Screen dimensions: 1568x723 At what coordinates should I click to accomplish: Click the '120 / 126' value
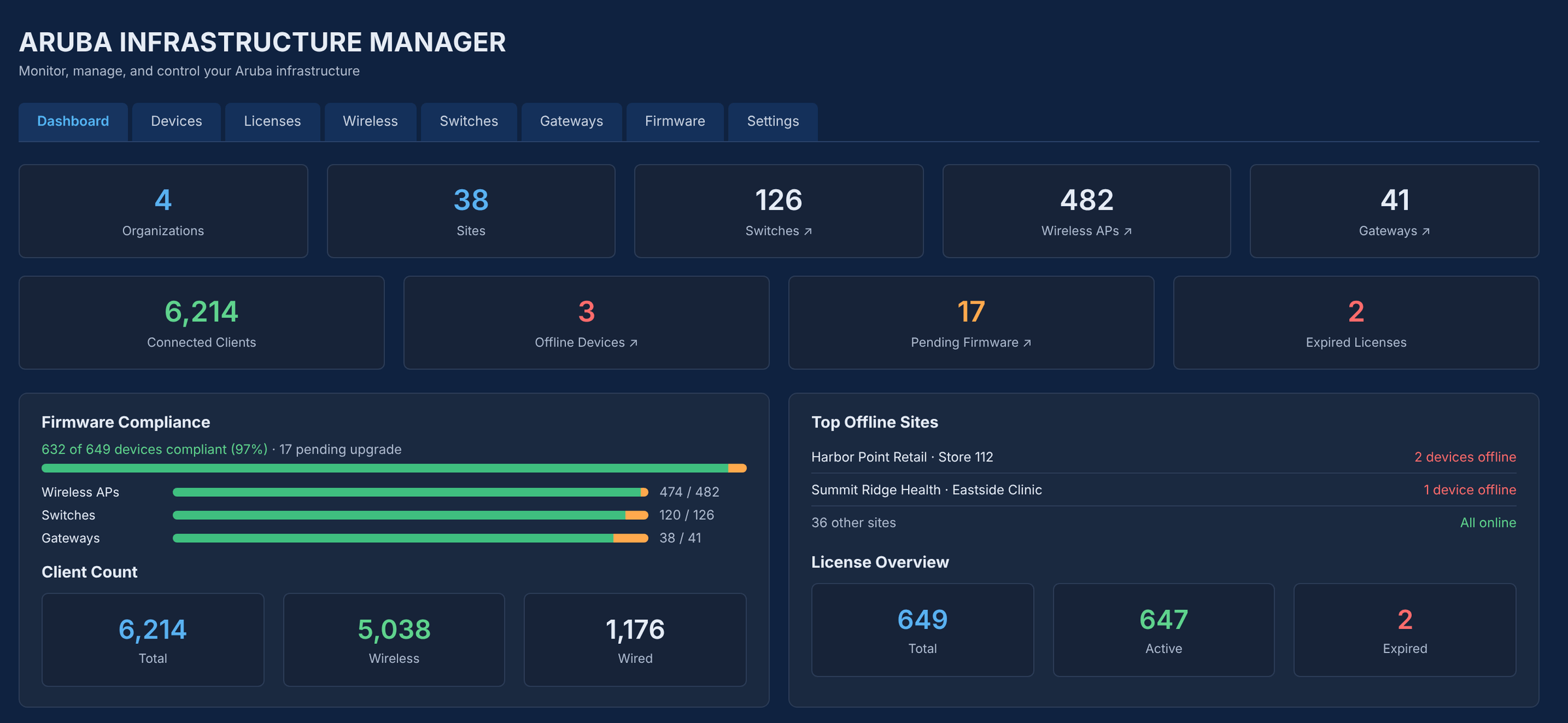click(x=687, y=515)
